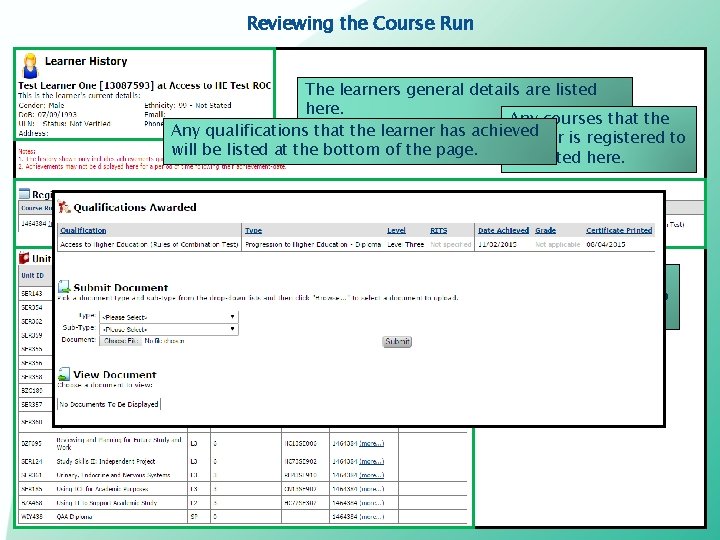Click 'No Documents To Be Displayed' text
Image resolution: width=720 pixels, height=540 pixels.
(109, 404)
